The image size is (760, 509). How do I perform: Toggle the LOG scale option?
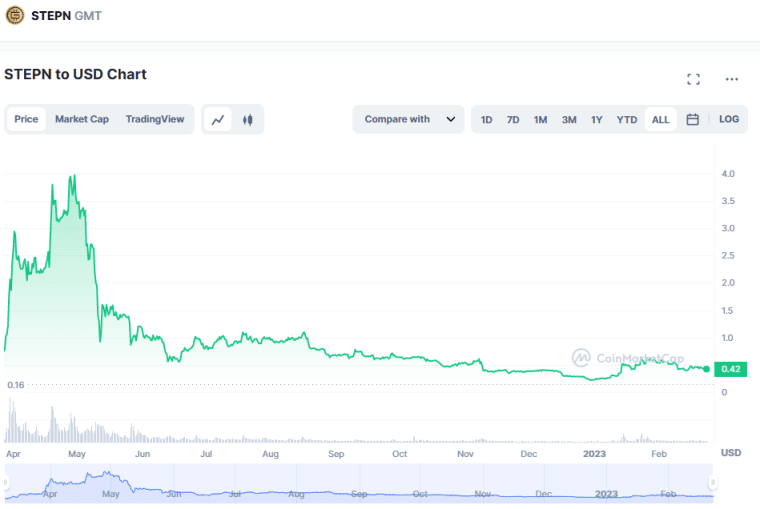click(x=729, y=119)
